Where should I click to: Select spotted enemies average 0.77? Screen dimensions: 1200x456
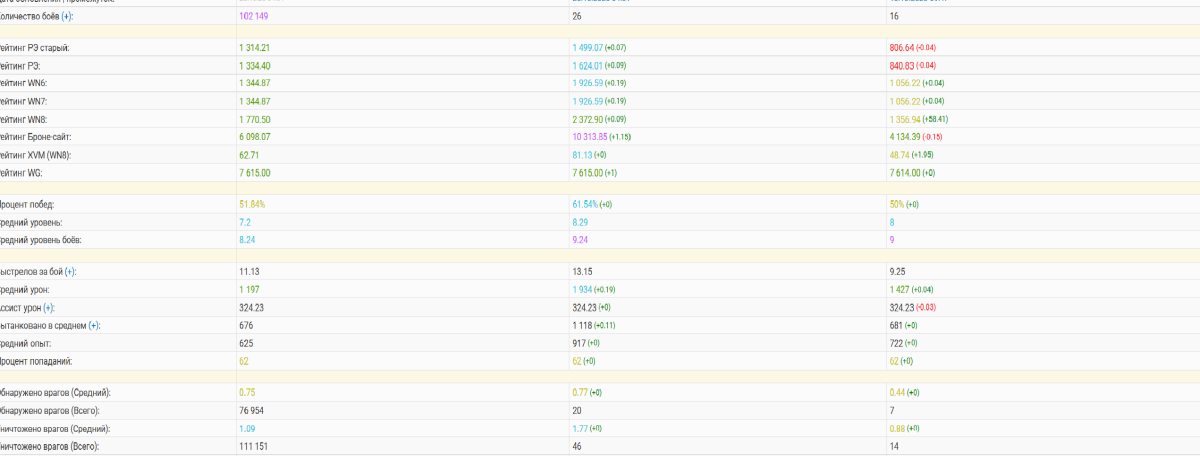(580, 393)
